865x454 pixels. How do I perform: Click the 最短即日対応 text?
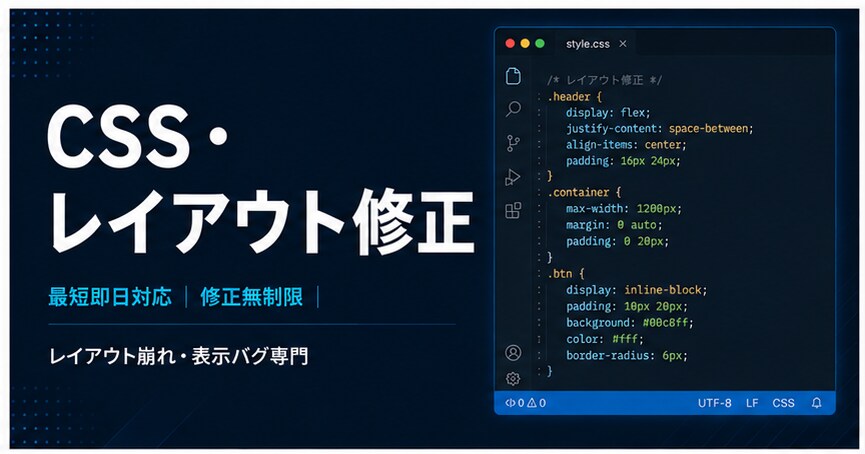click(x=110, y=297)
